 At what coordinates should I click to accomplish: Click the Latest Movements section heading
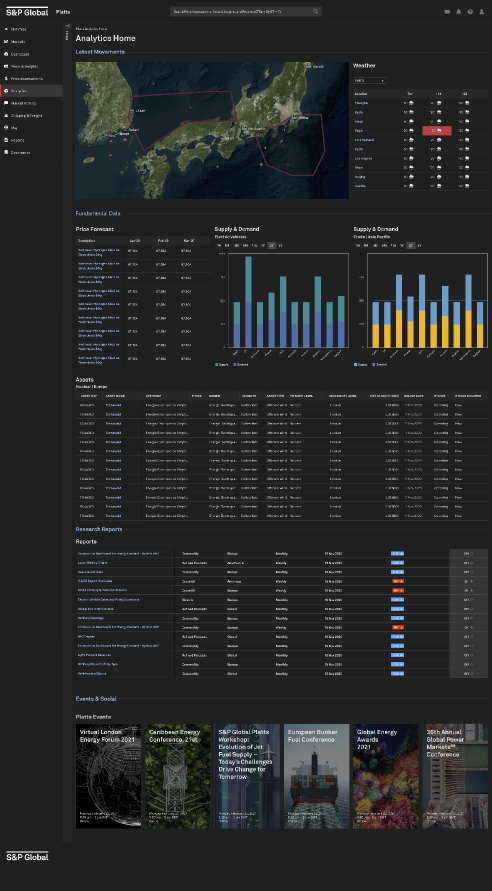[100, 52]
